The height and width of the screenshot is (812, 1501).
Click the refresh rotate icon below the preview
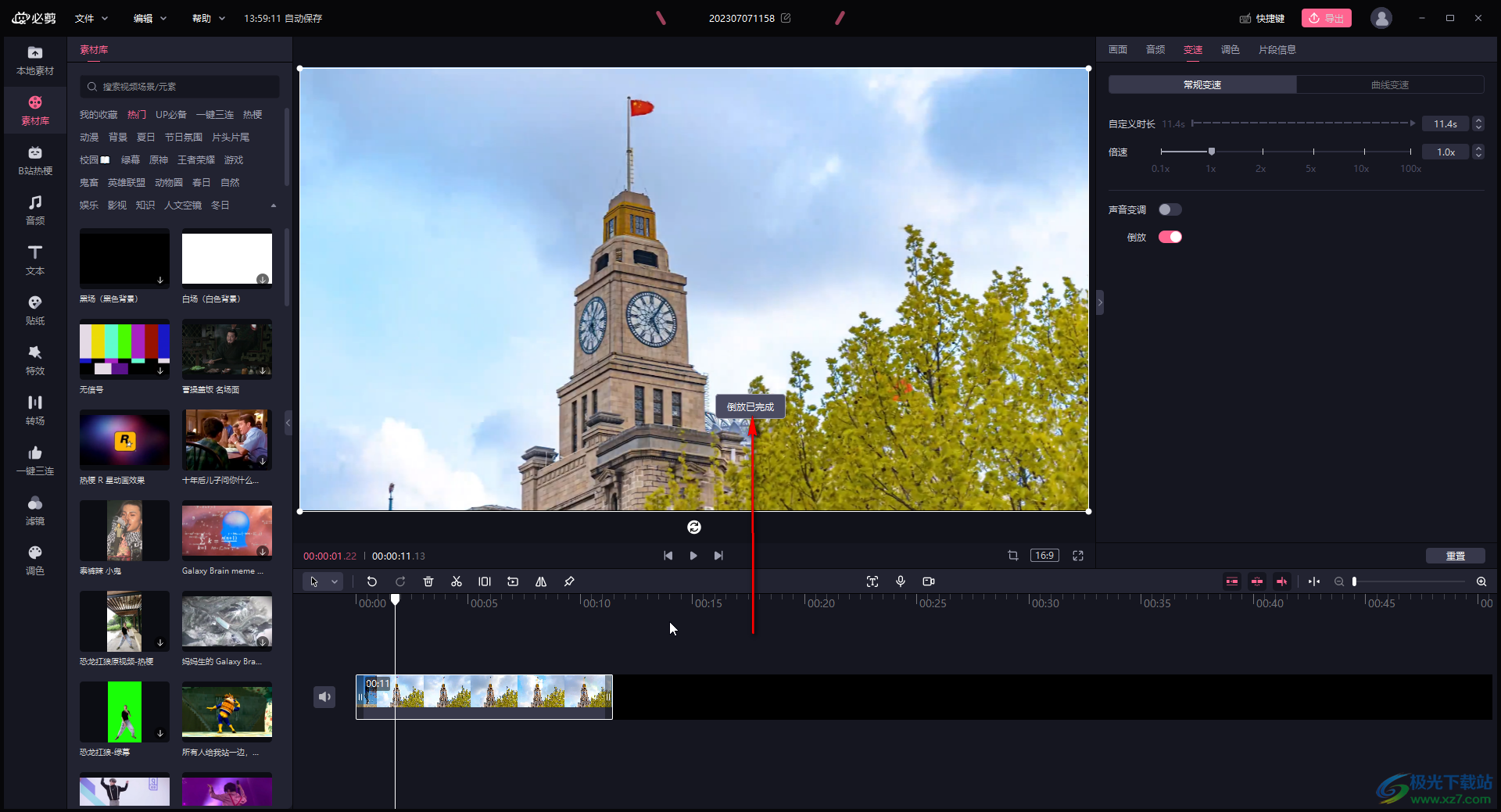tap(694, 528)
